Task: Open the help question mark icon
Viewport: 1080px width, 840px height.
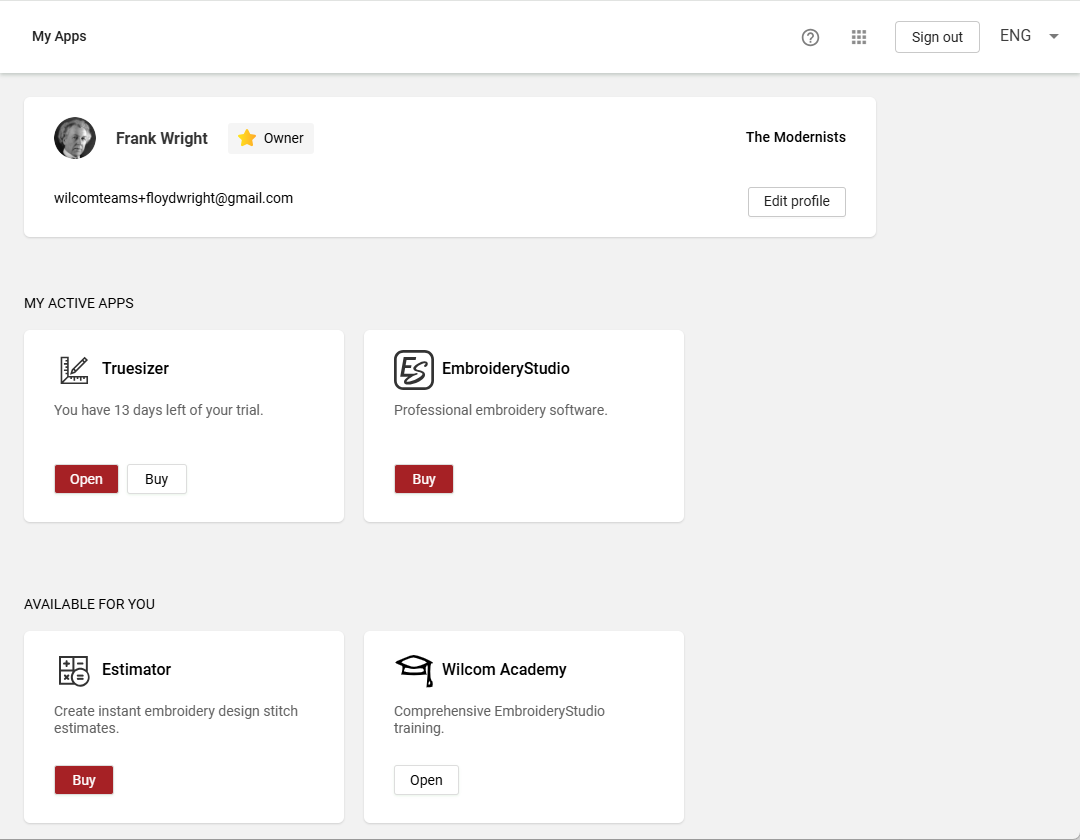Action: click(x=810, y=37)
